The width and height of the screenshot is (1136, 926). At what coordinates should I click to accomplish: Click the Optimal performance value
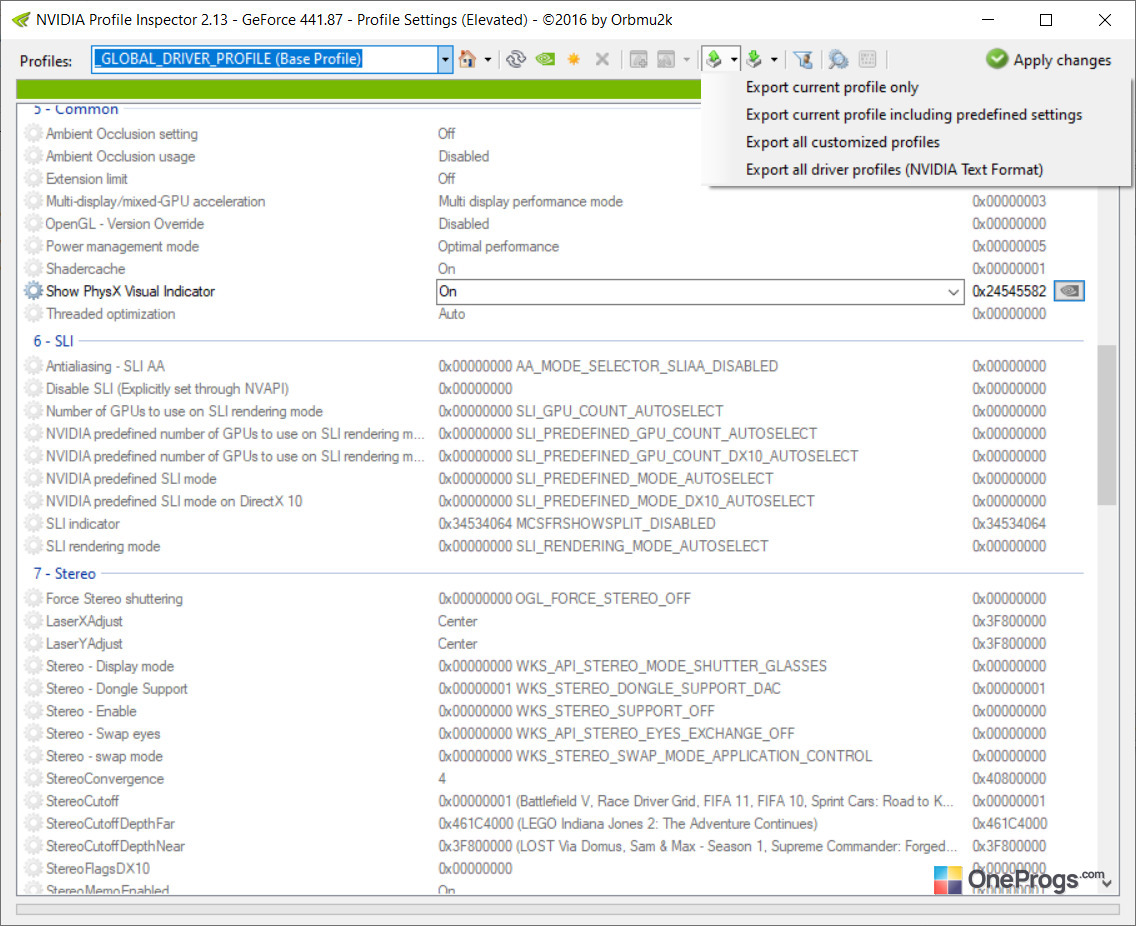[498, 246]
